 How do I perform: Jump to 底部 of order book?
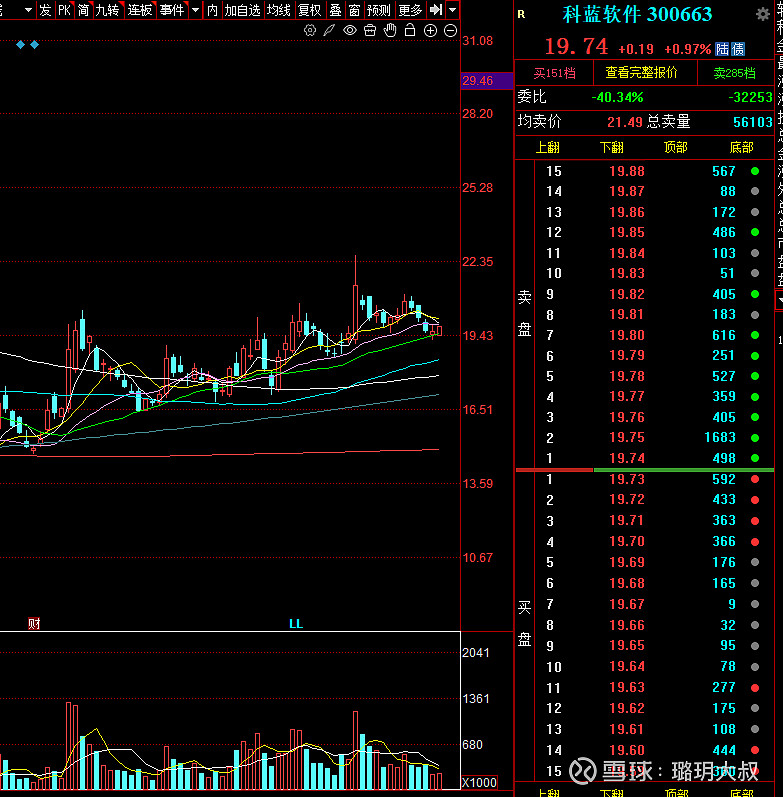(741, 147)
